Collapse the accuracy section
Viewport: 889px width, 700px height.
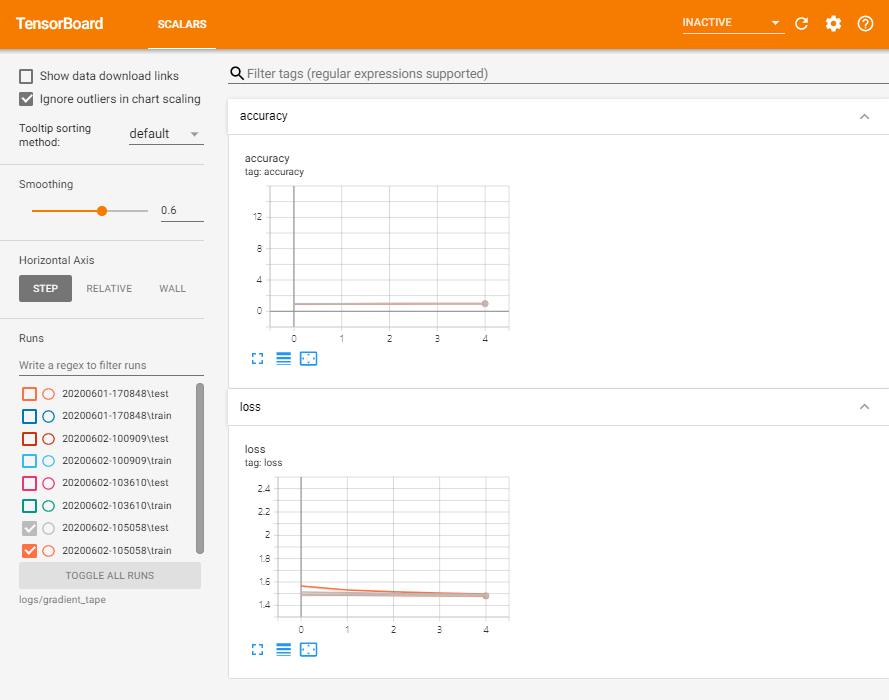click(865, 116)
